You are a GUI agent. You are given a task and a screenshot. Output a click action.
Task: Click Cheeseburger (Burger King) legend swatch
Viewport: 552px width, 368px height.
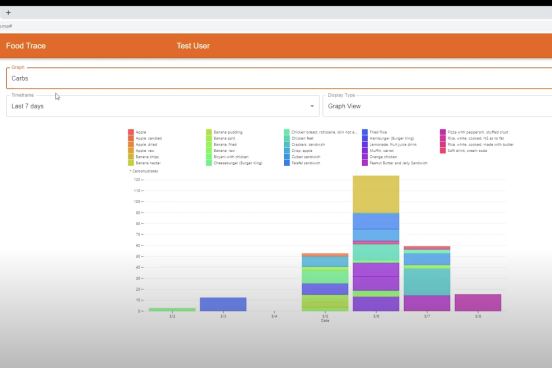coord(209,163)
